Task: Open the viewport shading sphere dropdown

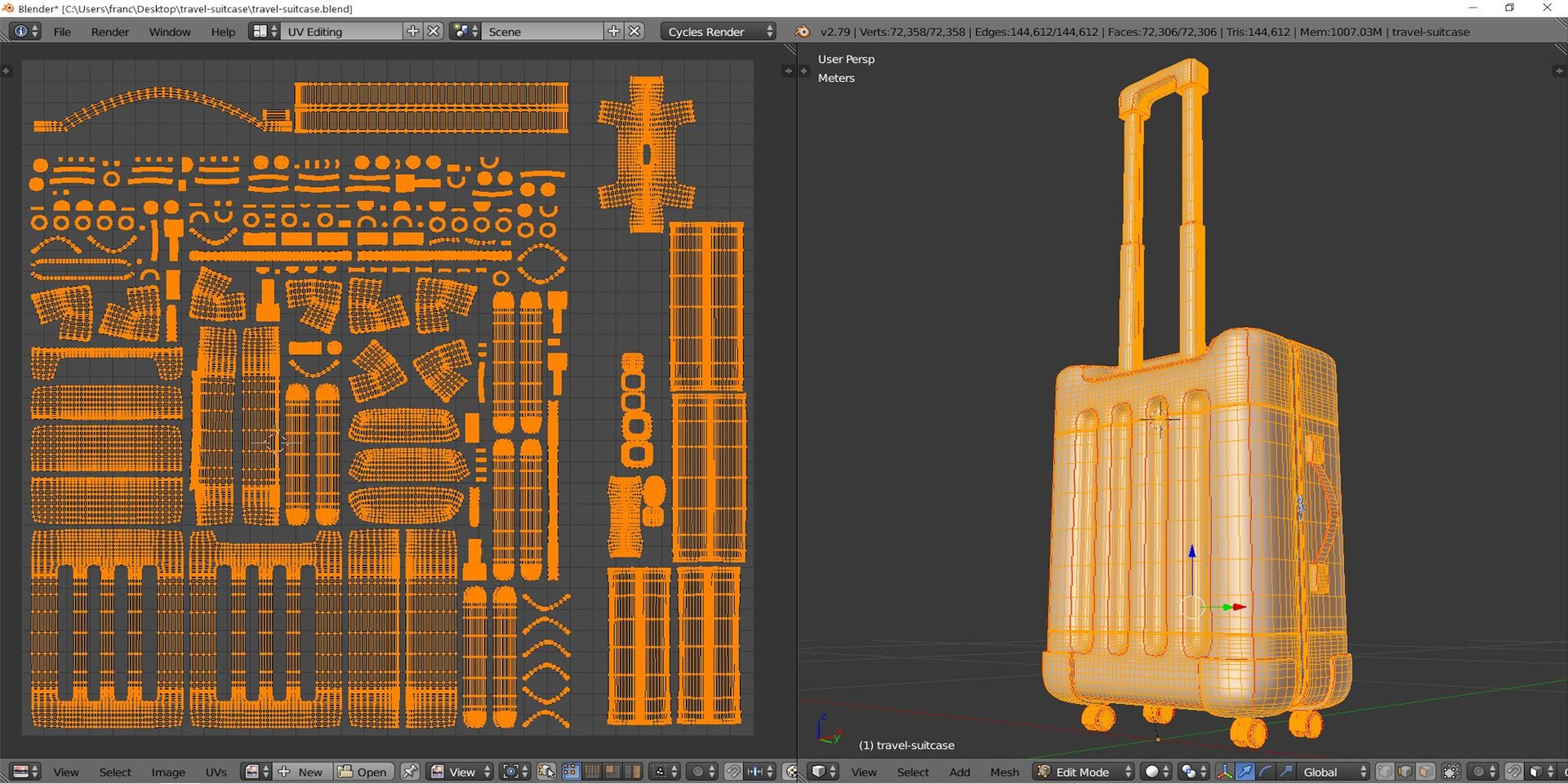Action: tap(1156, 771)
